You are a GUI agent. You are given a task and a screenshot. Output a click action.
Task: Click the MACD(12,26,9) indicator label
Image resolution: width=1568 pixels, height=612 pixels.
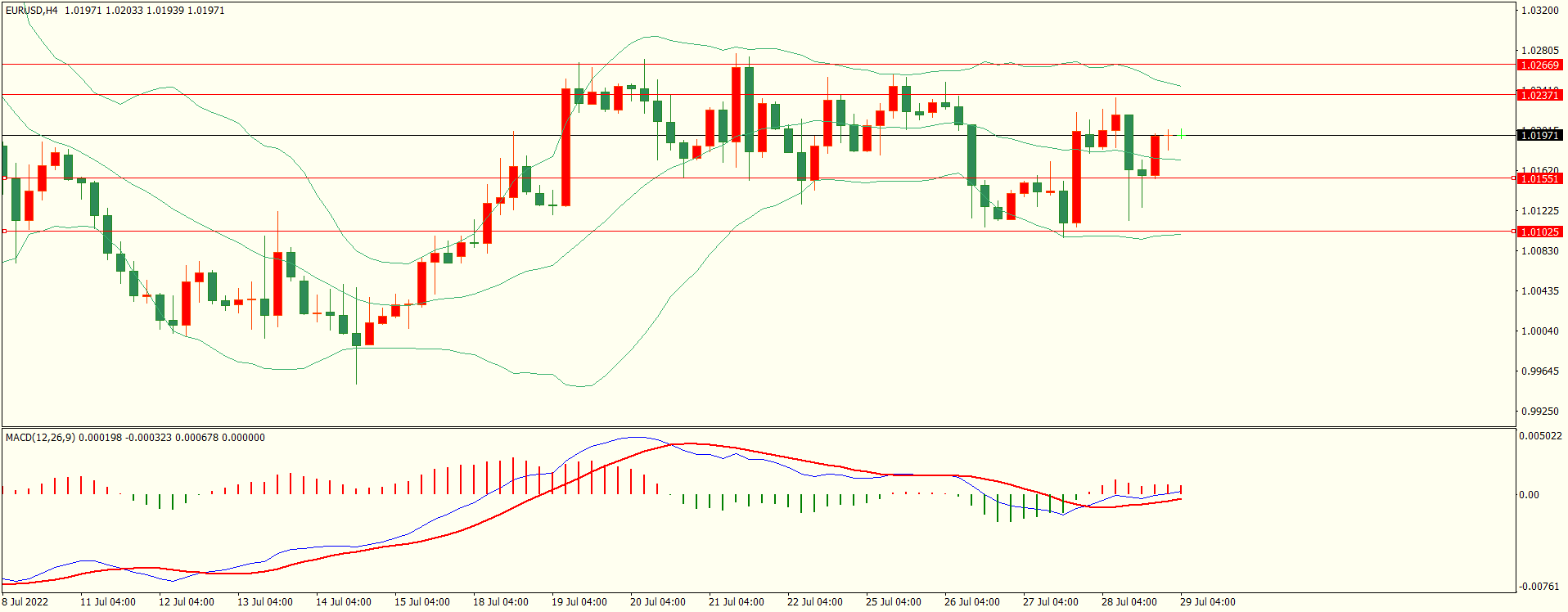tap(40, 438)
